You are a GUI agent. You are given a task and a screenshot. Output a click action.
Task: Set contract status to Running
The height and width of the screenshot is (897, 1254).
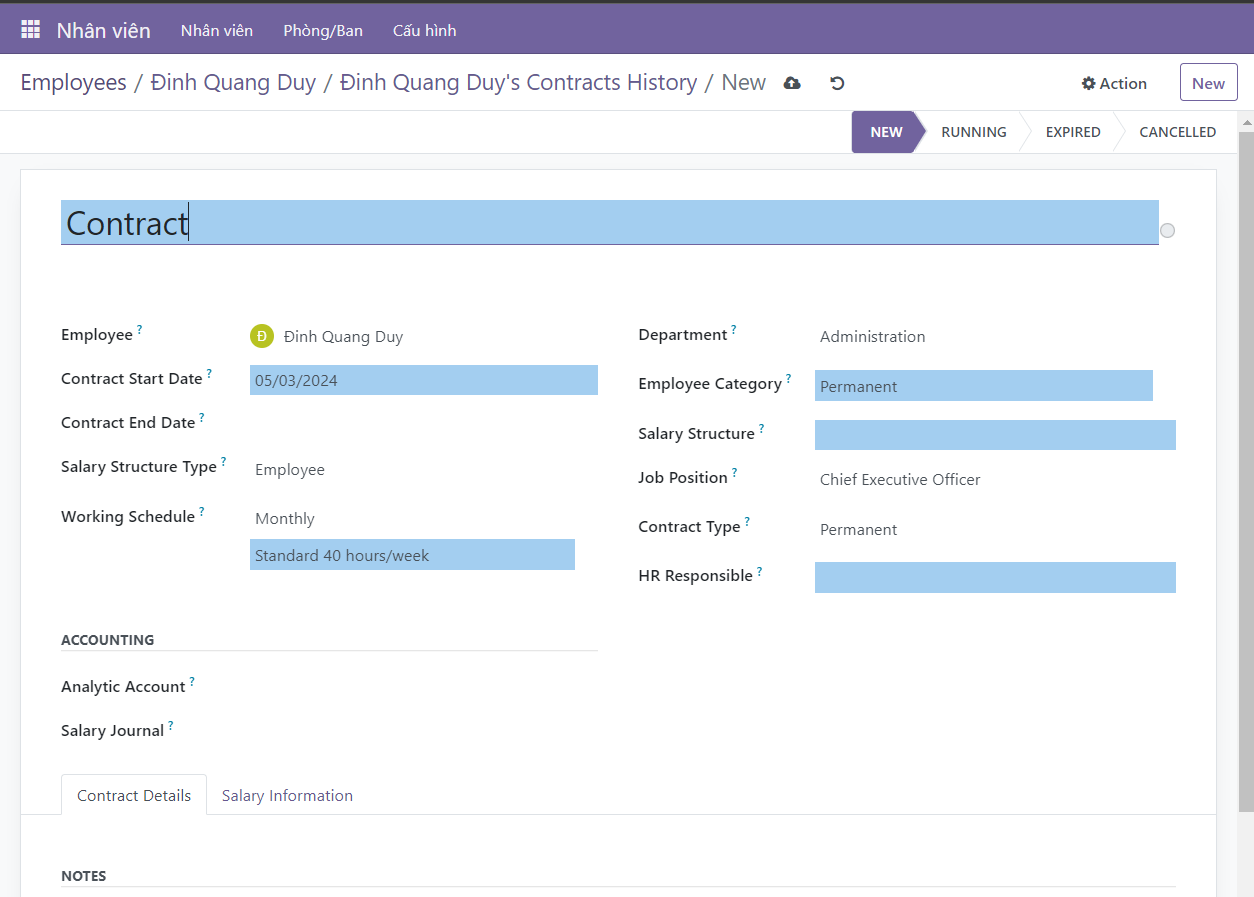[x=973, y=132]
